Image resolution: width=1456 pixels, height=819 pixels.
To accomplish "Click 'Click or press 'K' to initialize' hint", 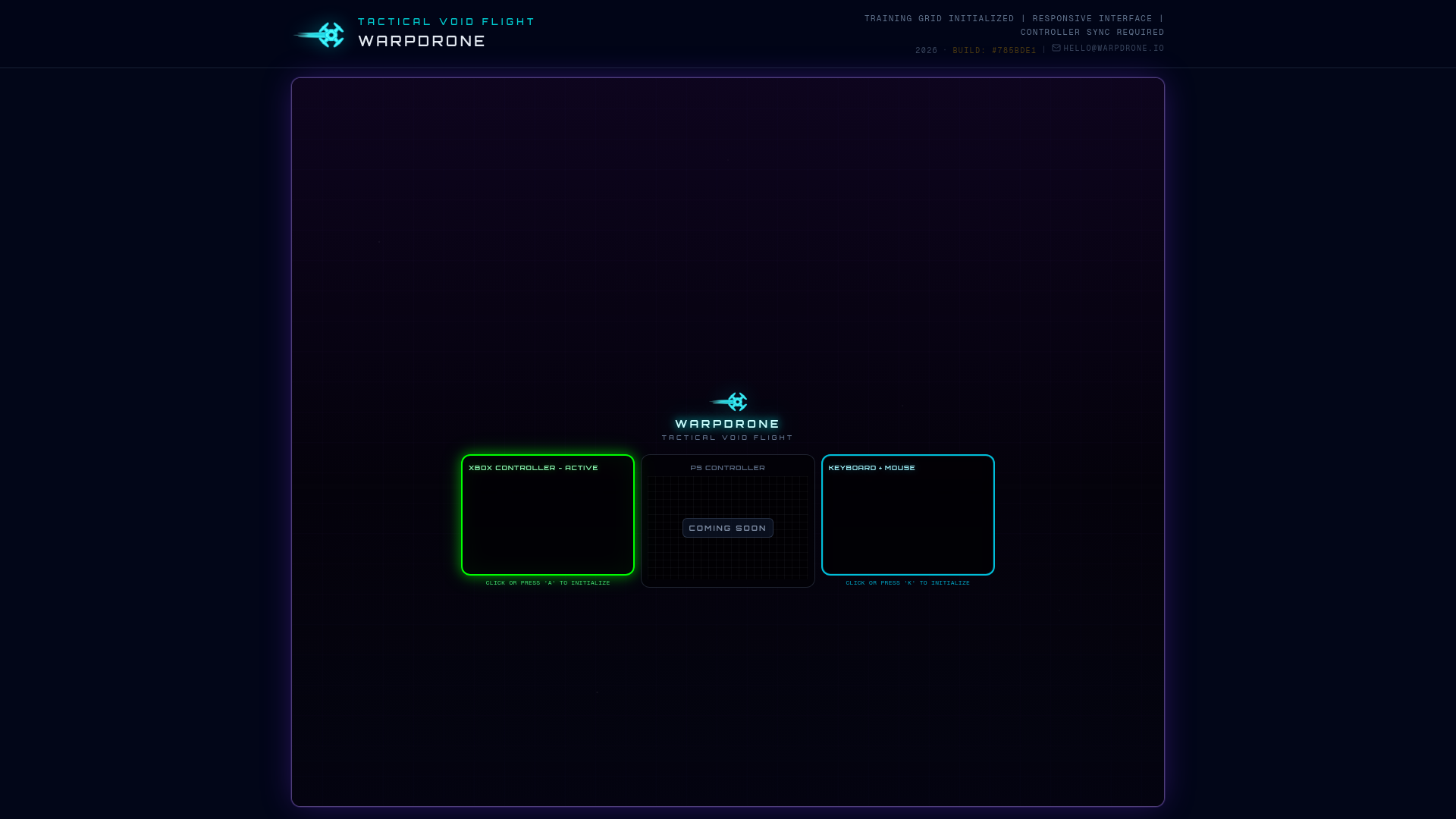I will coord(908,583).
